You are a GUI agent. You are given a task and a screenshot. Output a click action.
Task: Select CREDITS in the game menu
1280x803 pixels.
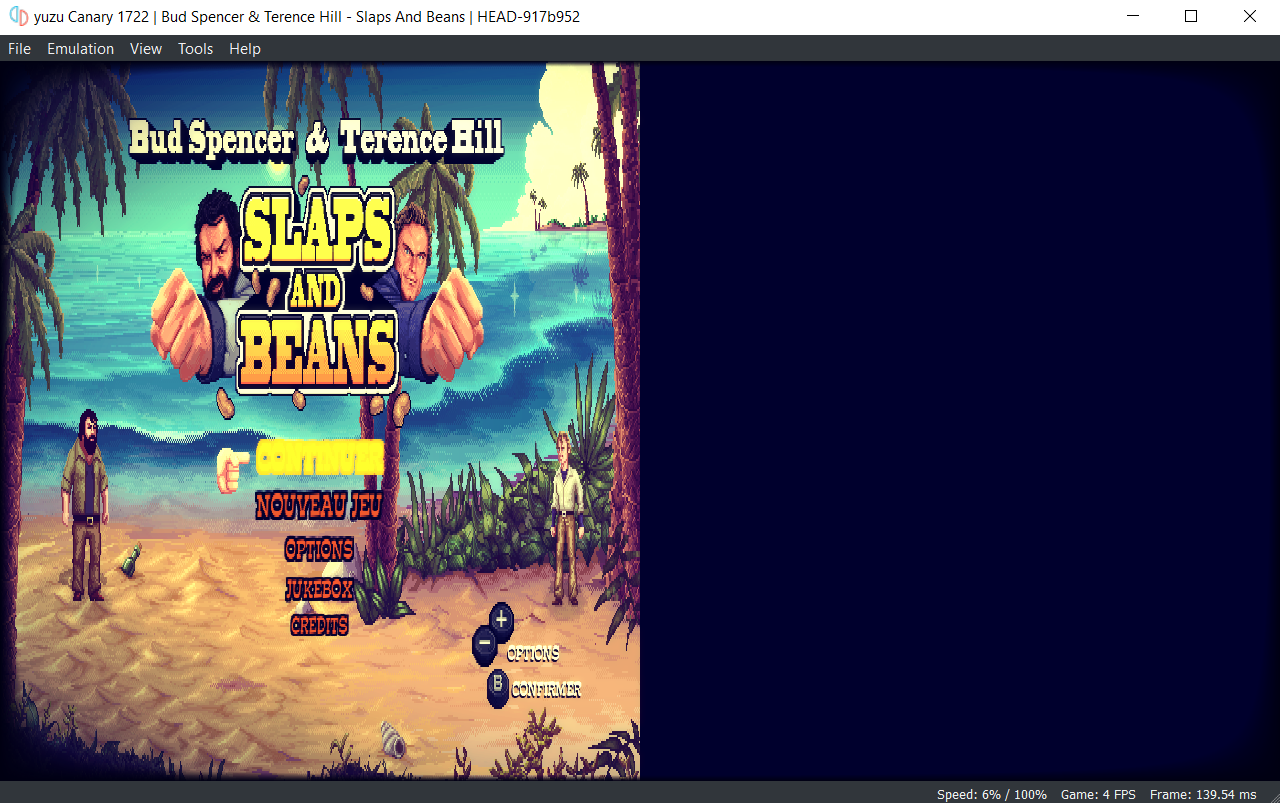pyautogui.click(x=319, y=625)
